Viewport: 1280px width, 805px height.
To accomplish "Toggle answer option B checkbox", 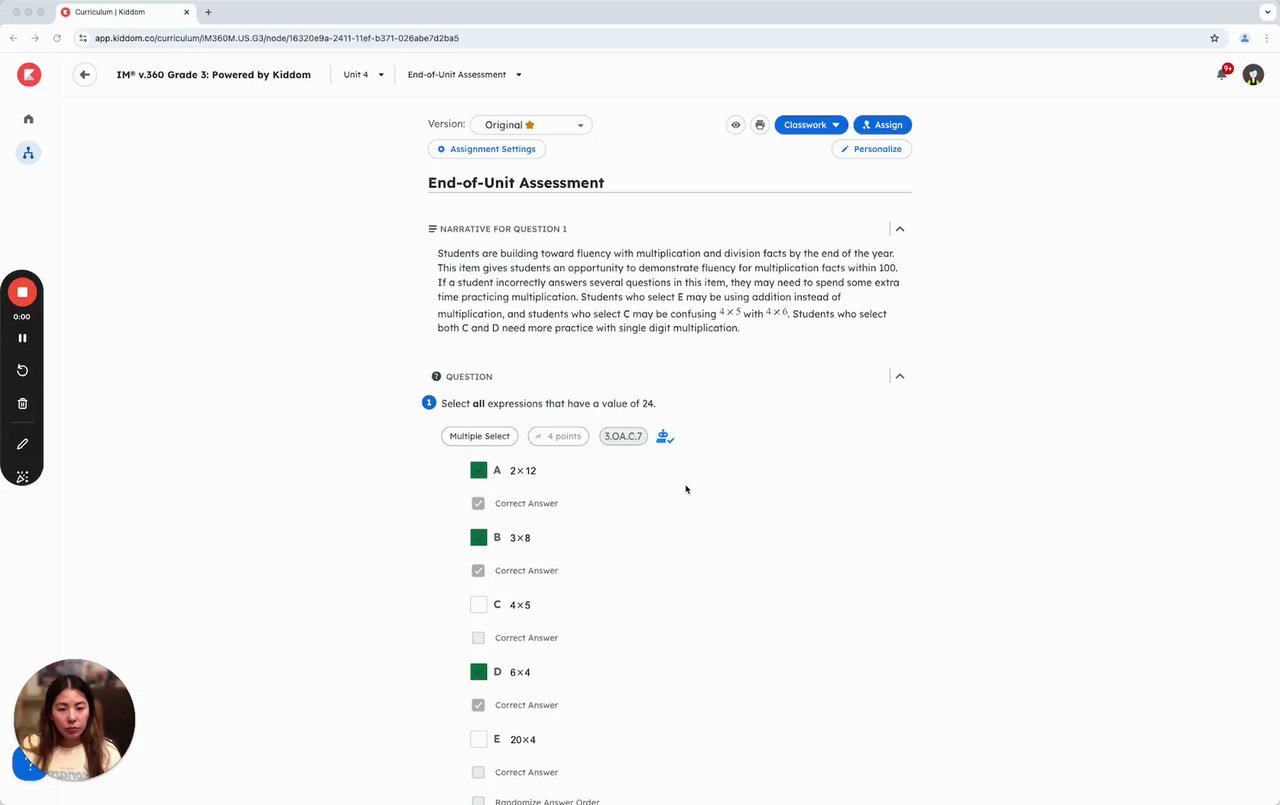I will pos(479,537).
